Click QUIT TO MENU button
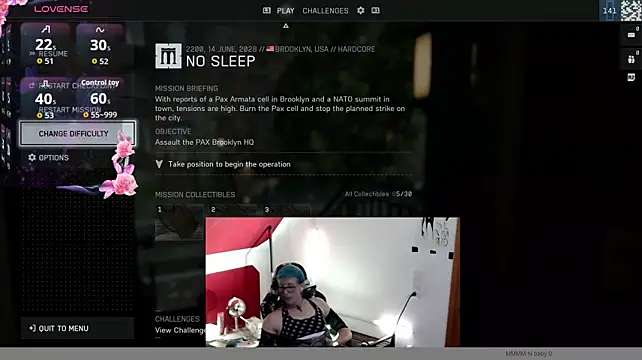 (77, 328)
